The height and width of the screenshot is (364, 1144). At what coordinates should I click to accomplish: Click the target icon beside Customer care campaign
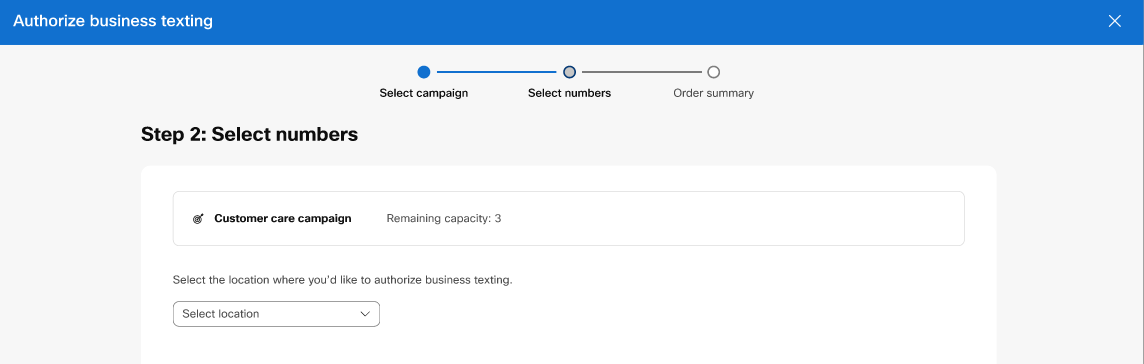(198, 219)
